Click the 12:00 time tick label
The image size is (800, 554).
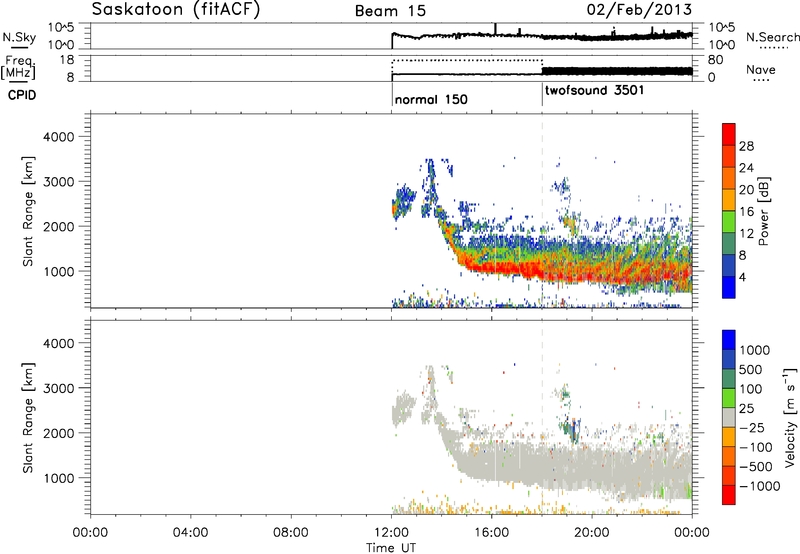click(x=391, y=533)
